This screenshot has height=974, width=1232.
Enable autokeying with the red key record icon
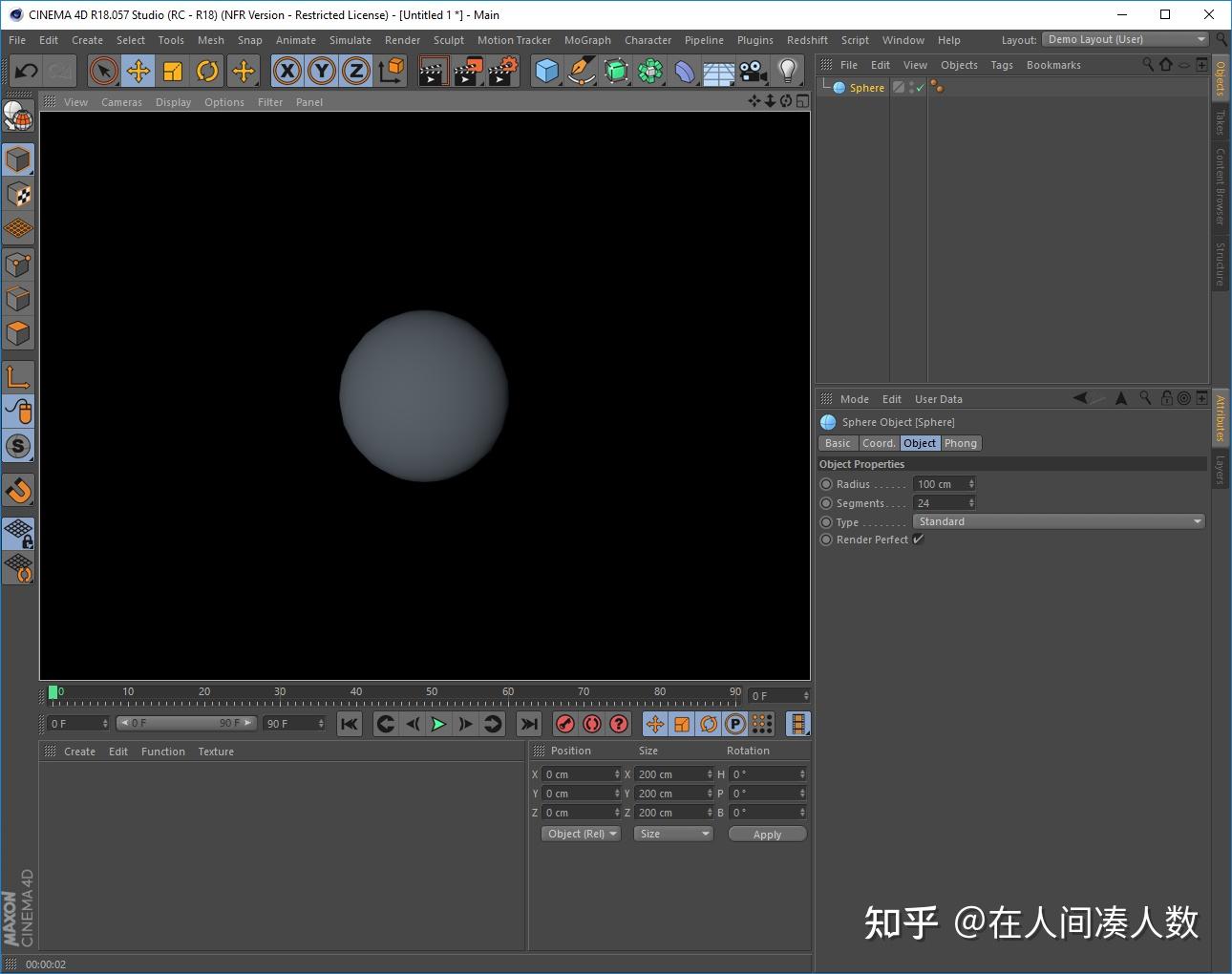point(565,724)
